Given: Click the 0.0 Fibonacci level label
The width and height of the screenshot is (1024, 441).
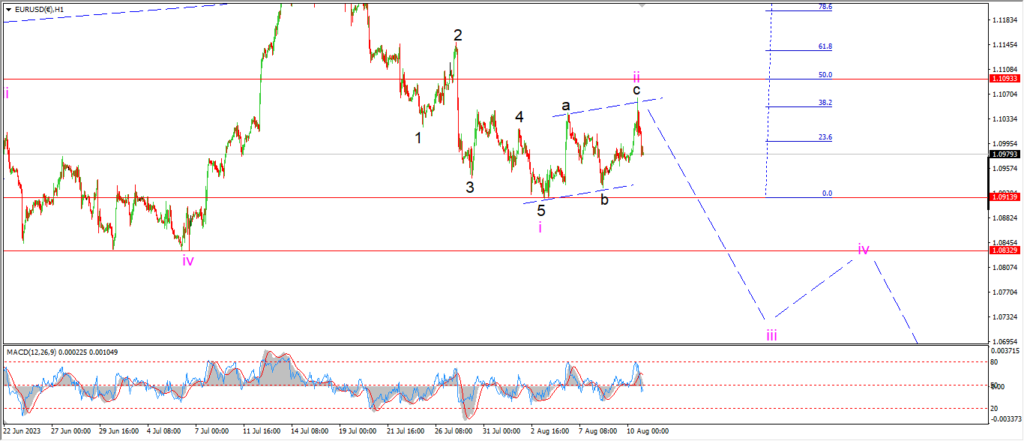Looking at the screenshot, I should [x=827, y=193].
